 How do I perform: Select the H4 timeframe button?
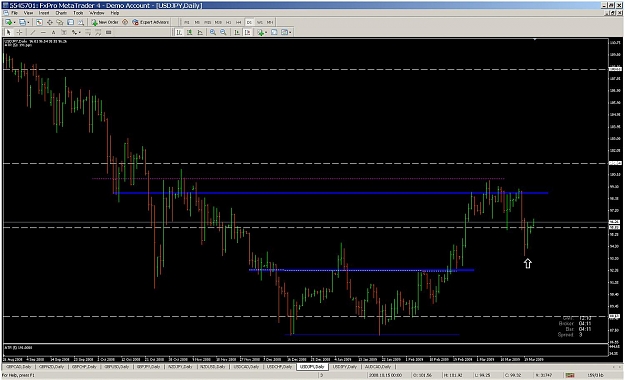(x=238, y=22)
